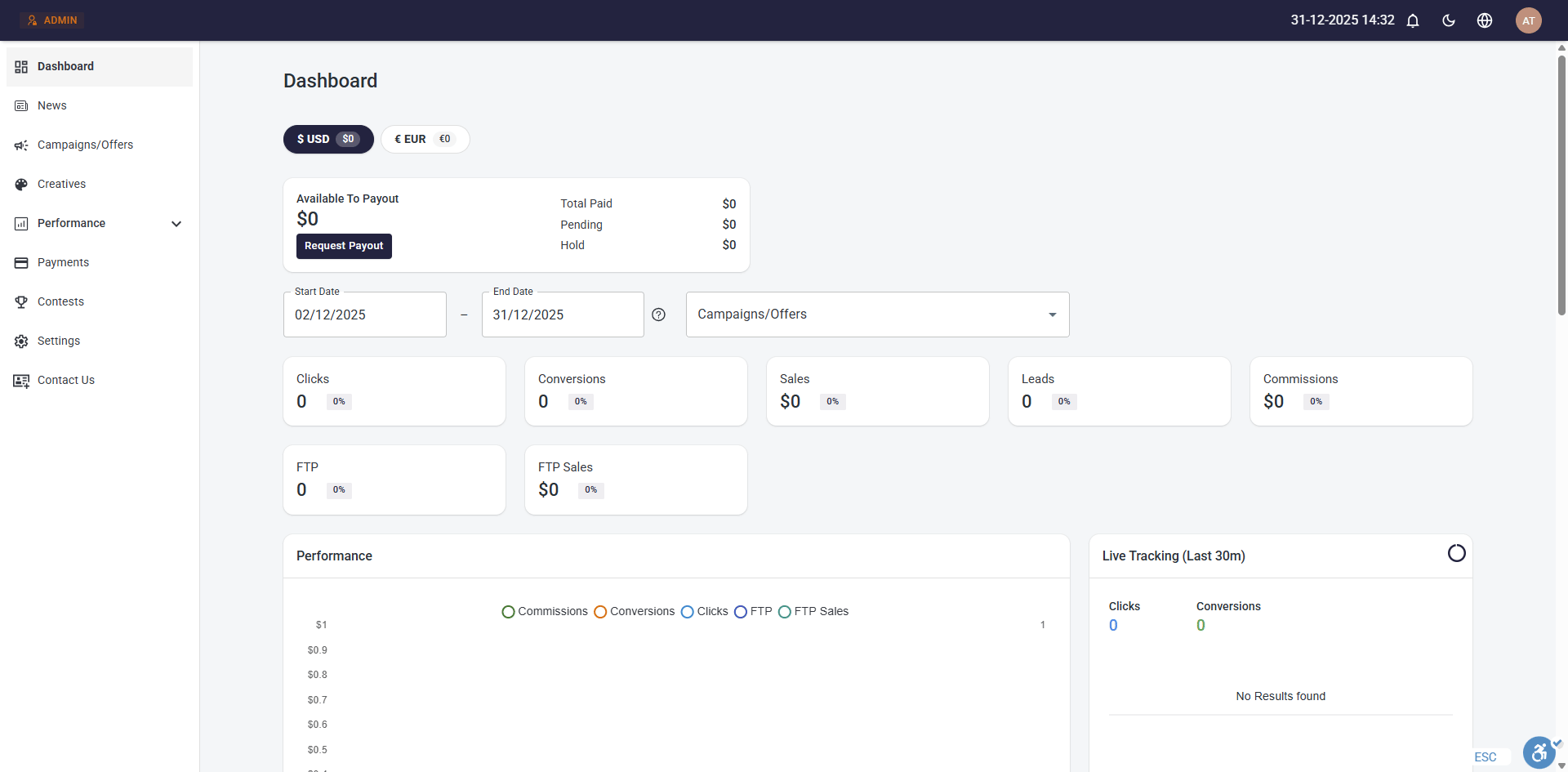This screenshot has width=1568, height=772.
Task: Open Creatives from the sidebar
Action: point(61,184)
